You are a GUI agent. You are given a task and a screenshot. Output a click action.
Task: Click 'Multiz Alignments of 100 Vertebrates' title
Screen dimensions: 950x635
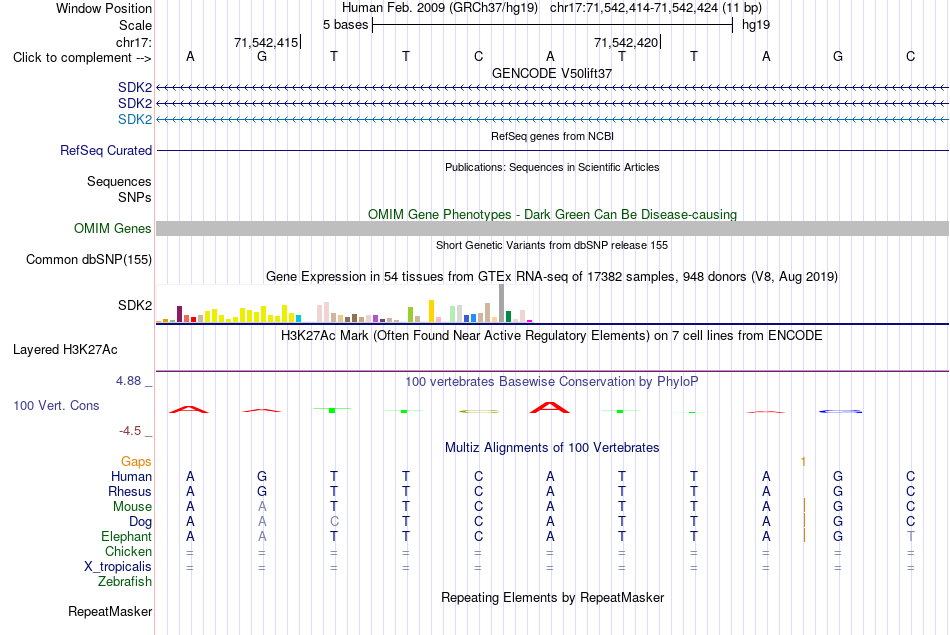(x=552, y=448)
